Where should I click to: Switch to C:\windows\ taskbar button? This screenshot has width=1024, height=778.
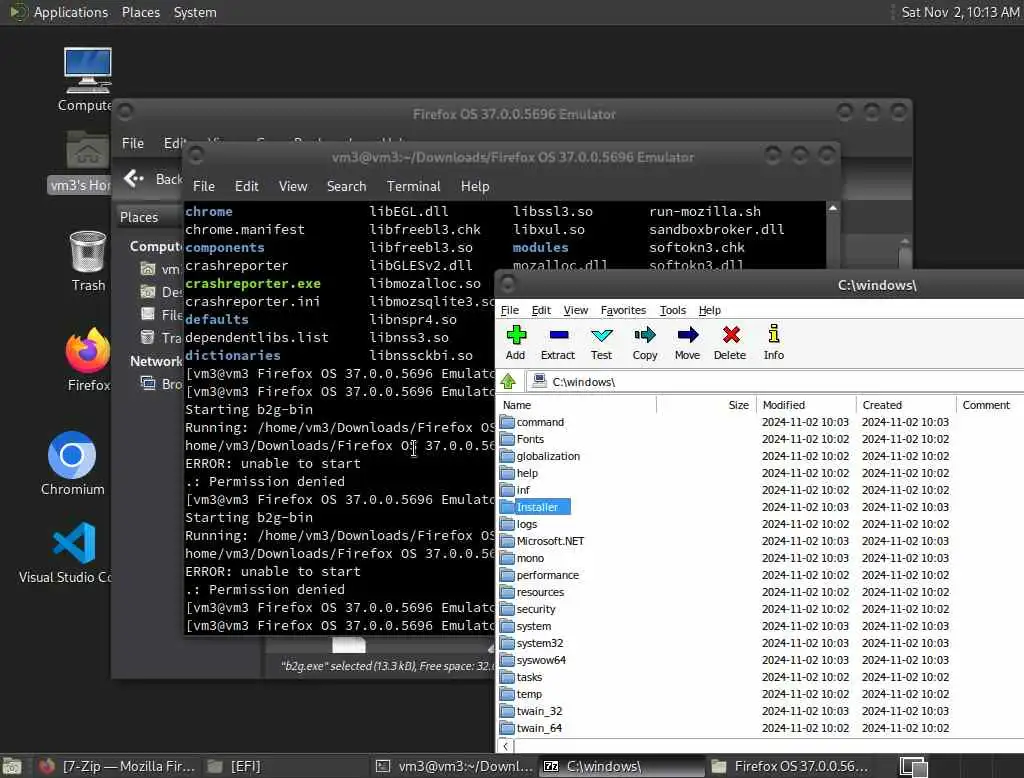(x=622, y=766)
